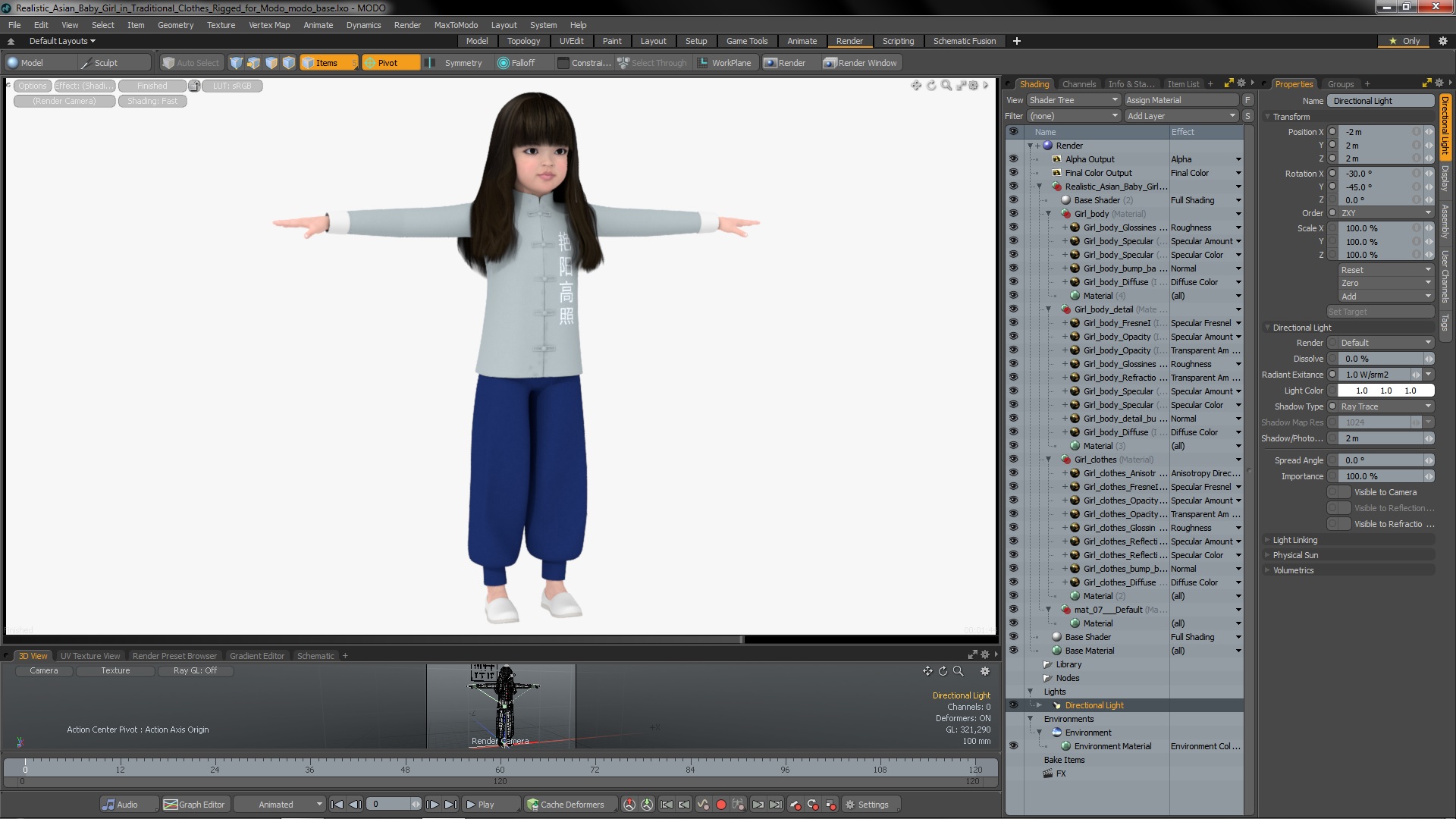Open WorkPlane menu

(724, 63)
